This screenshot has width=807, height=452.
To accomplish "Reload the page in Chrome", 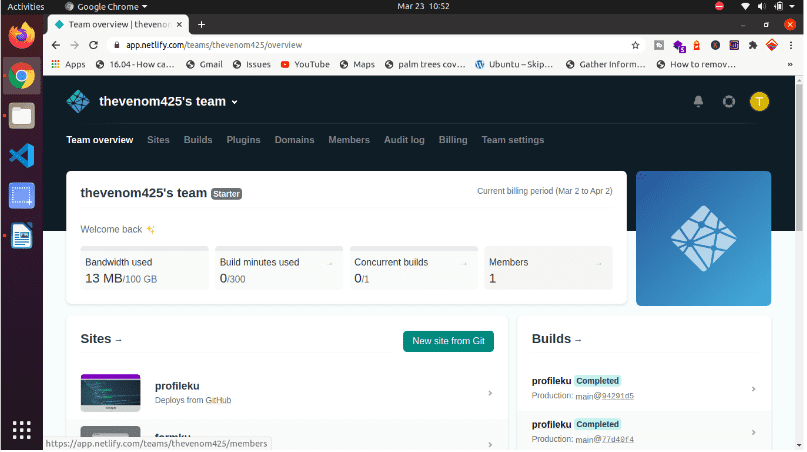I will (x=93, y=45).
